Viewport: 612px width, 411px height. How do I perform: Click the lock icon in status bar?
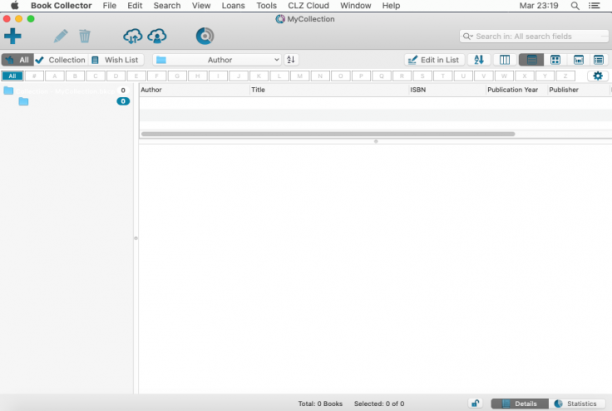point(475,403)
